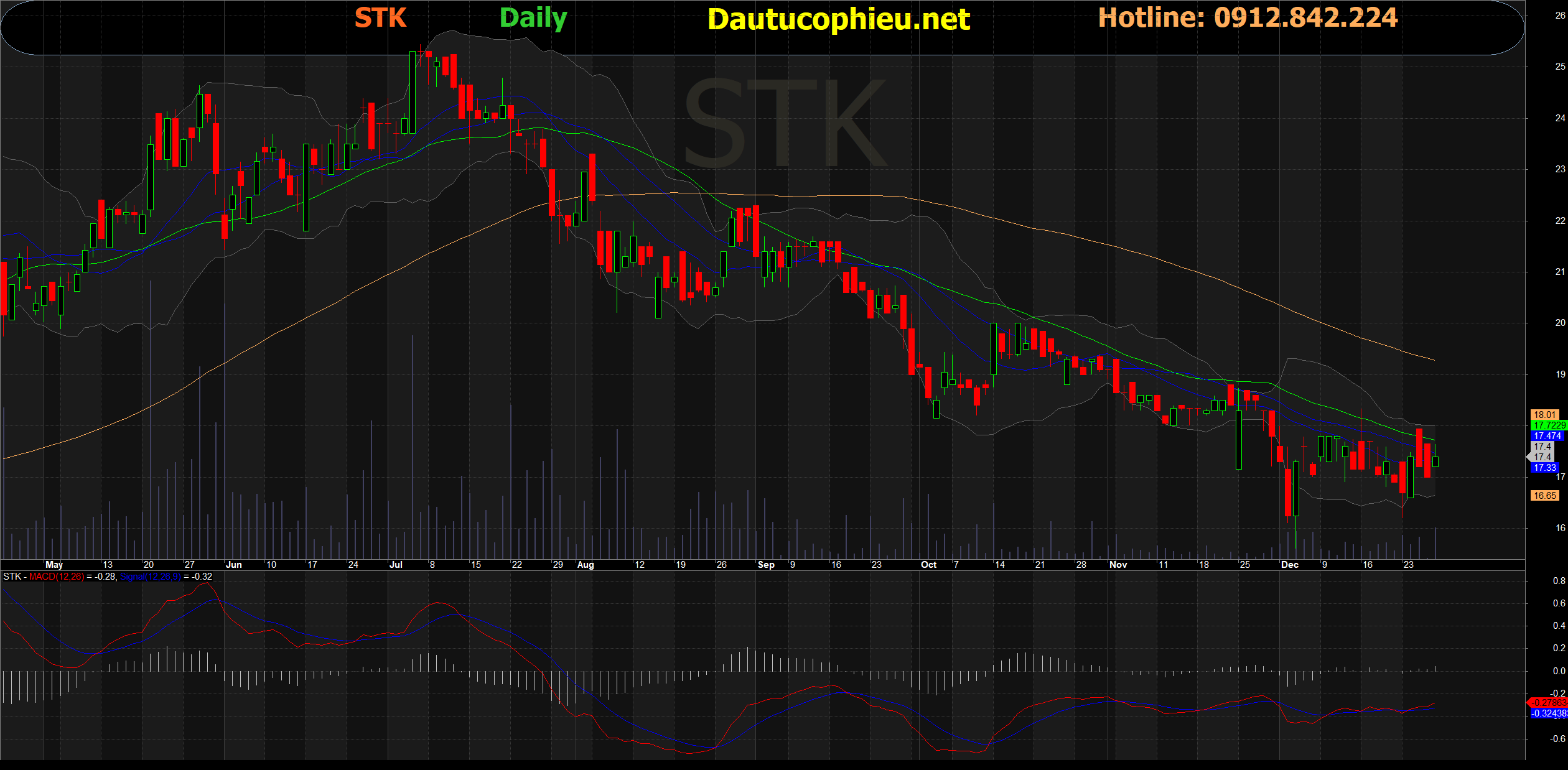Click the blue -0.32438 signal value tag
The height and width of the screenshot is (770, 1568).
(1549, 713)
